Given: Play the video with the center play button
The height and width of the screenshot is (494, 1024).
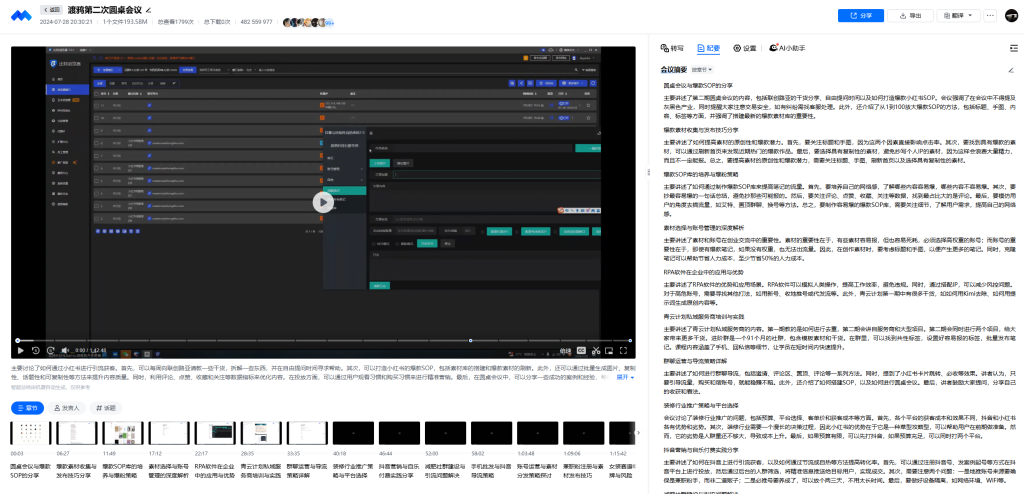Looking at the screenshot, I should point(323,202).
